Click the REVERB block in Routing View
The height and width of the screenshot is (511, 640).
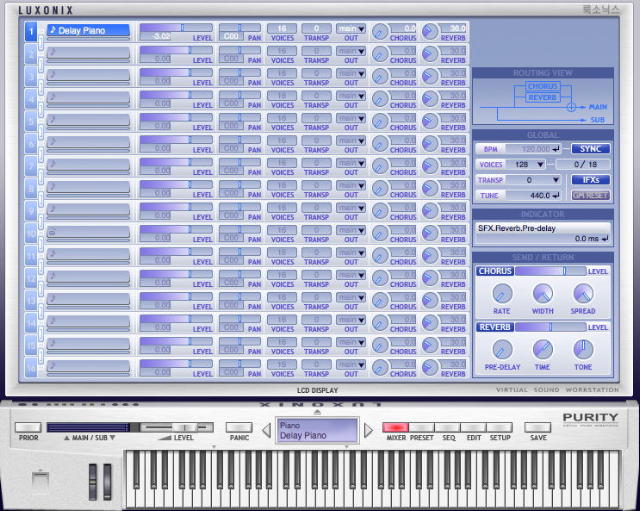(x=542, y=98)
